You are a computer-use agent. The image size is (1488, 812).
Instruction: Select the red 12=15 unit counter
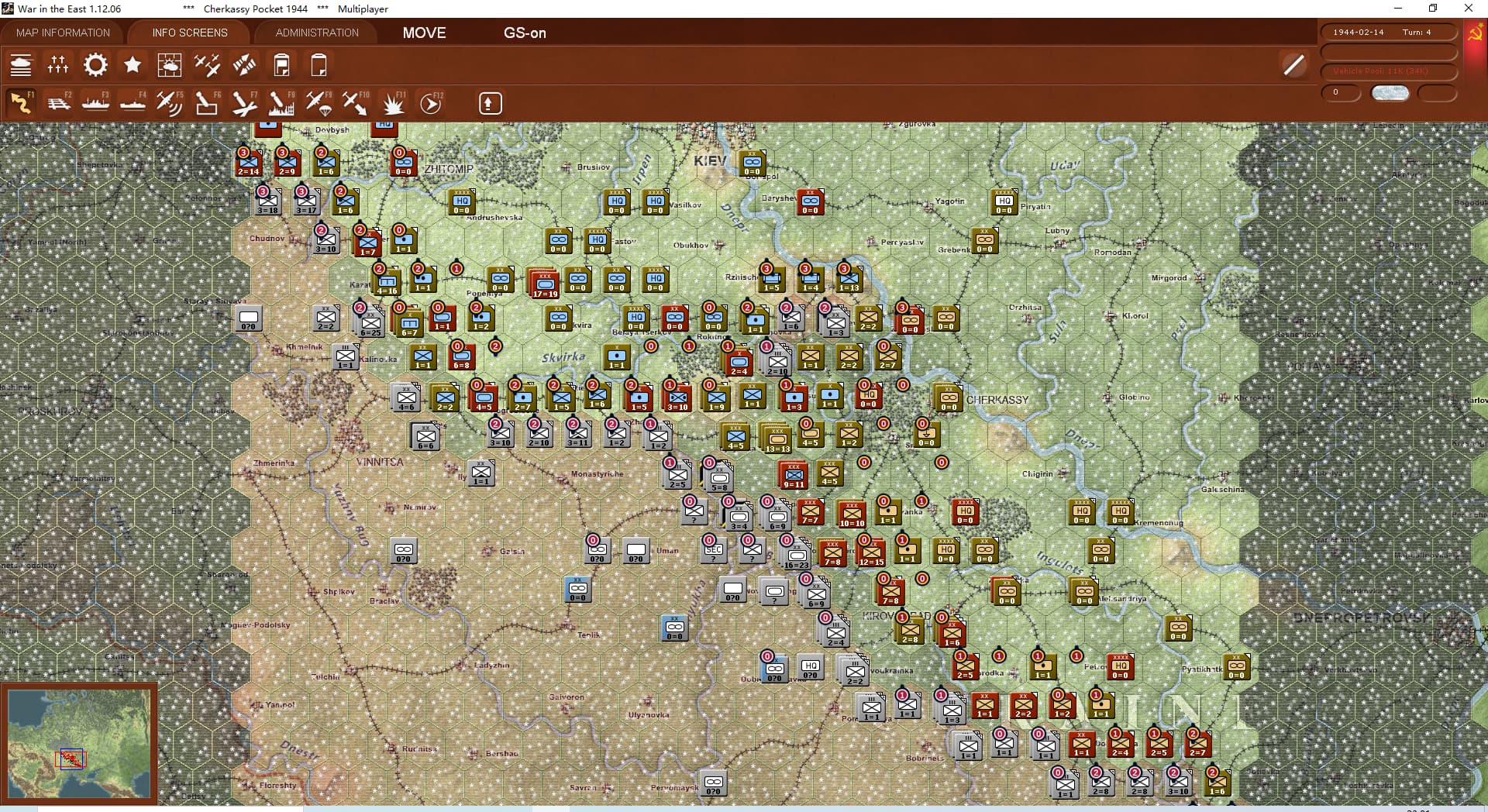(870, 552)
